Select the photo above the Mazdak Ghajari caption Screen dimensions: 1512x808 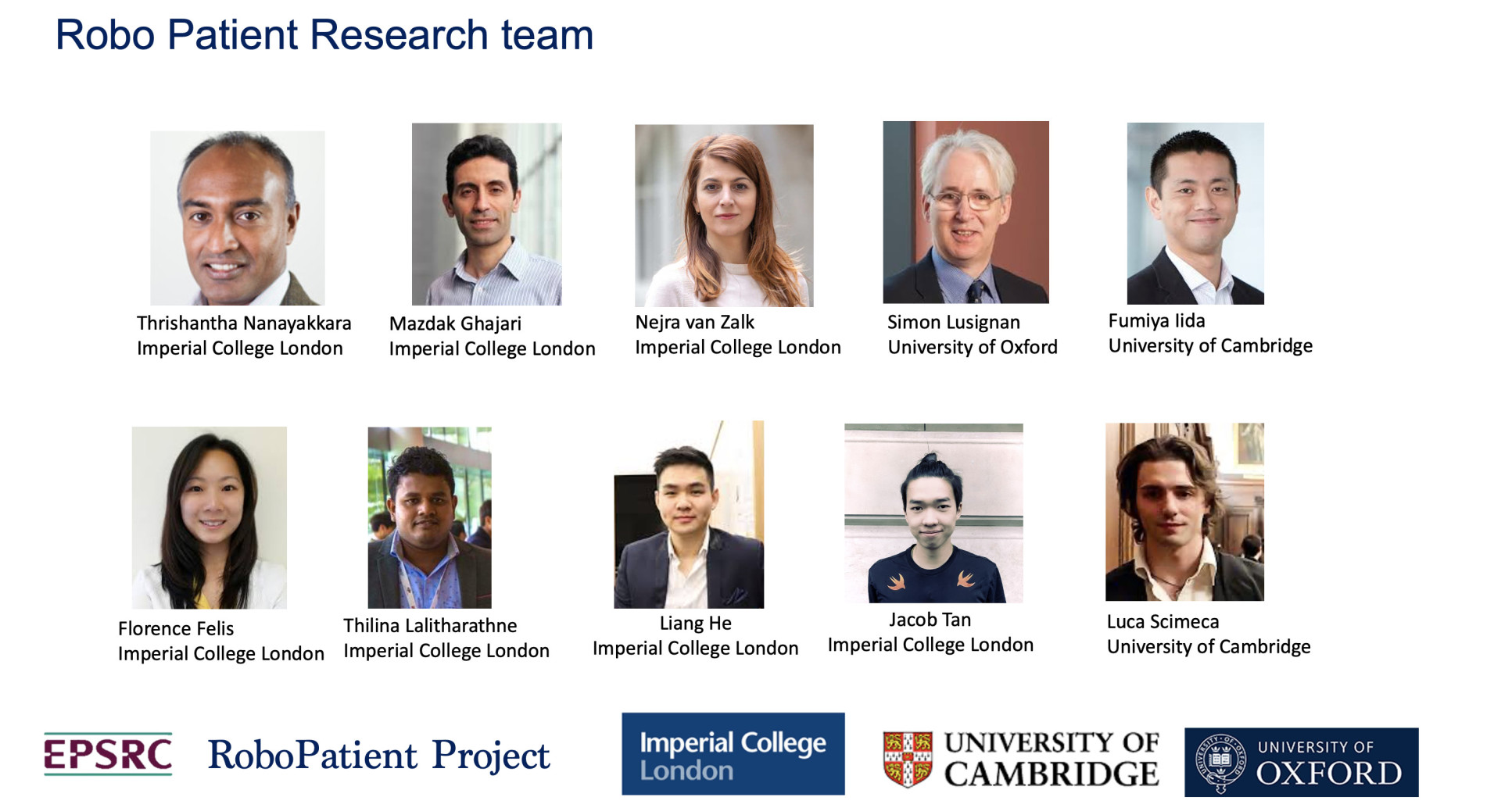(x=486, y=214)
